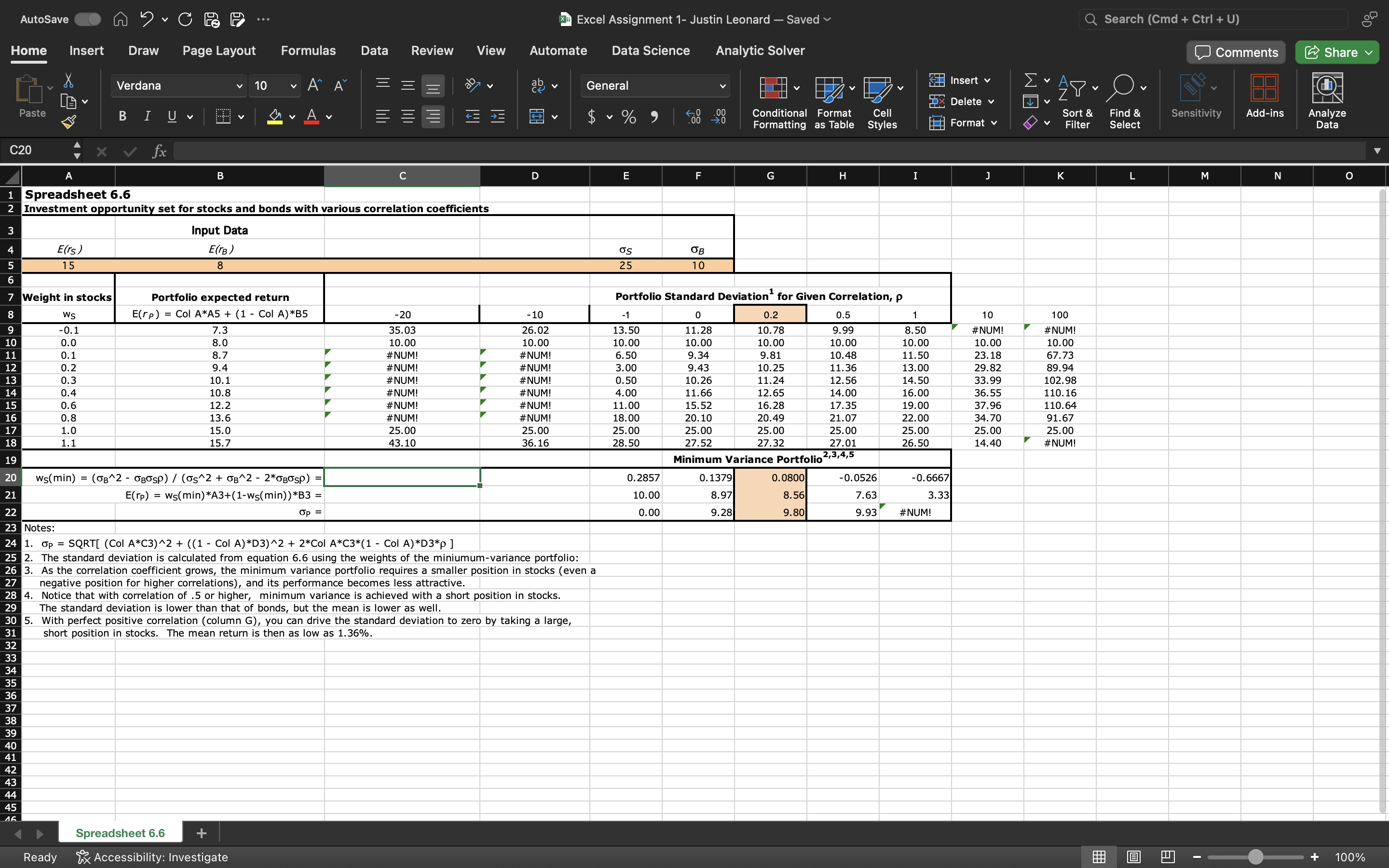Click the Percent Style icon

coord(628,117)
